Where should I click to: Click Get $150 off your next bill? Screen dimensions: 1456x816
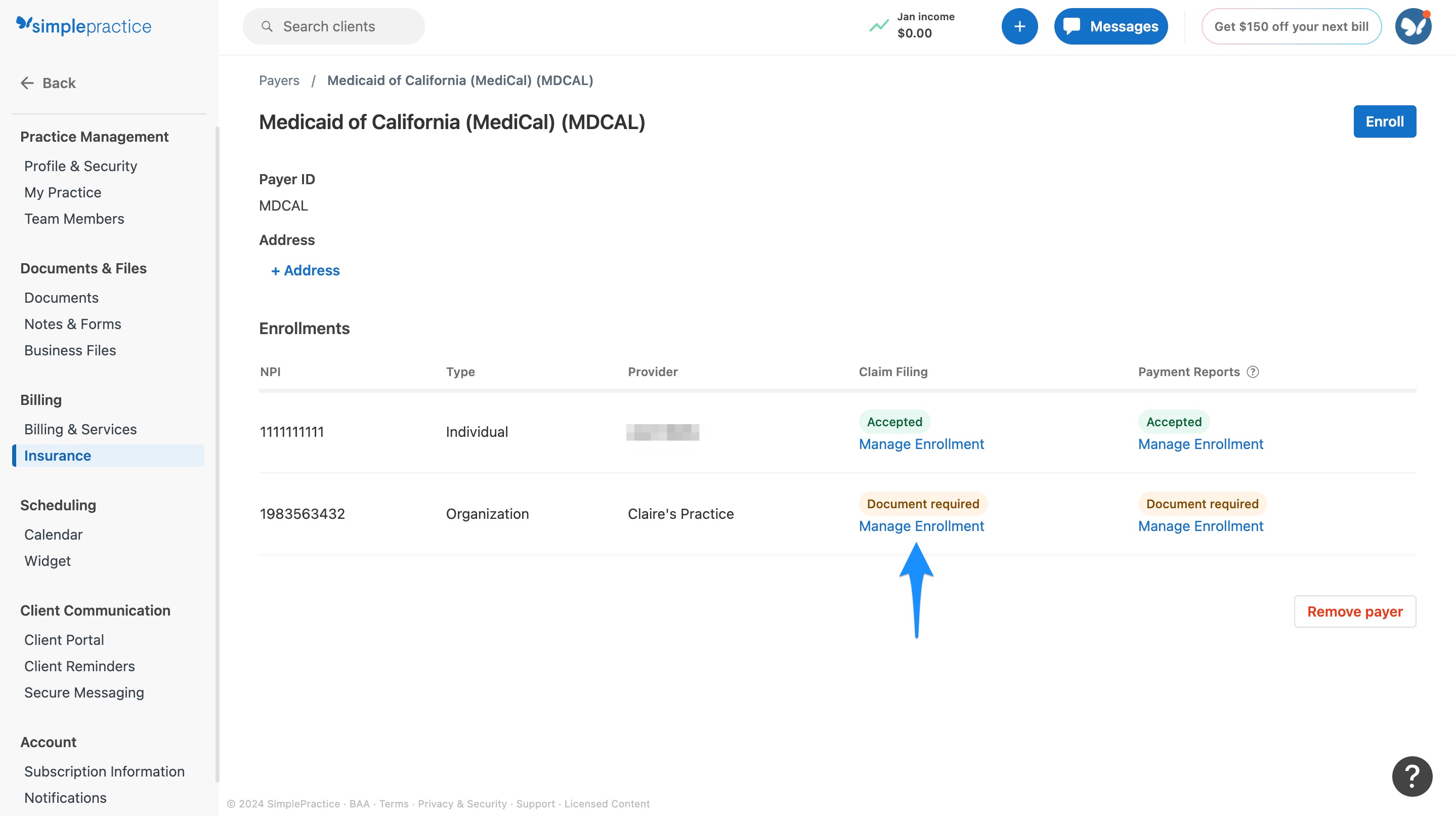1291,26
